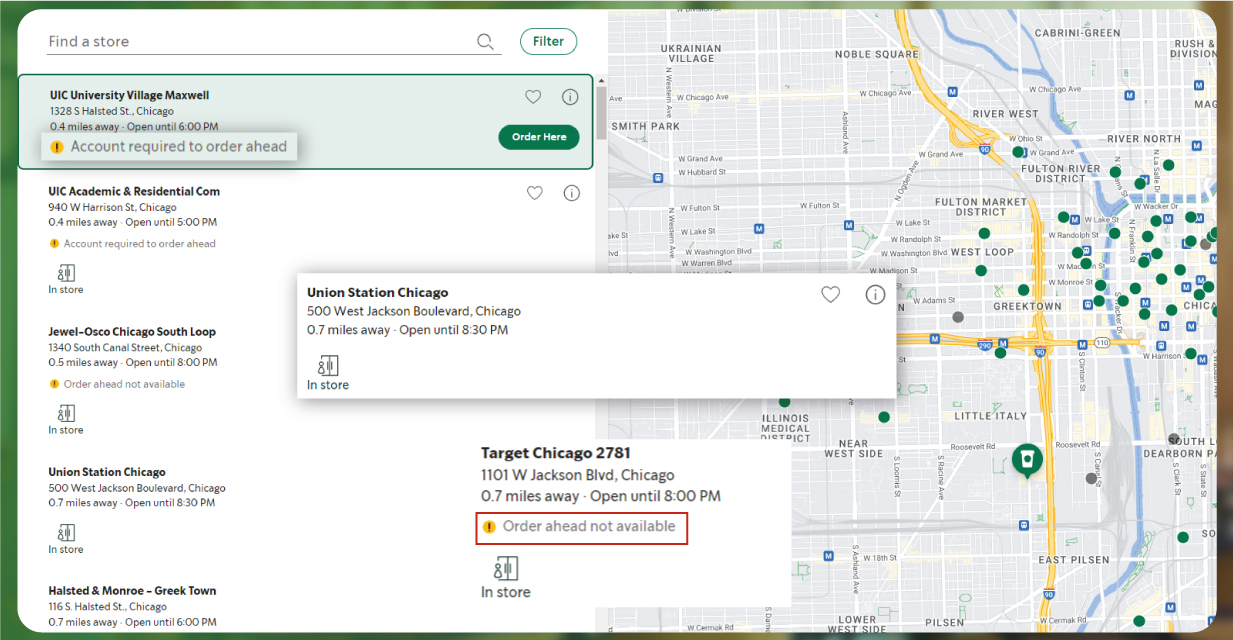Click DEARBORN PARK label on map
Image resolution: width=1233 pixels, height=640 pixels.
1179,454
